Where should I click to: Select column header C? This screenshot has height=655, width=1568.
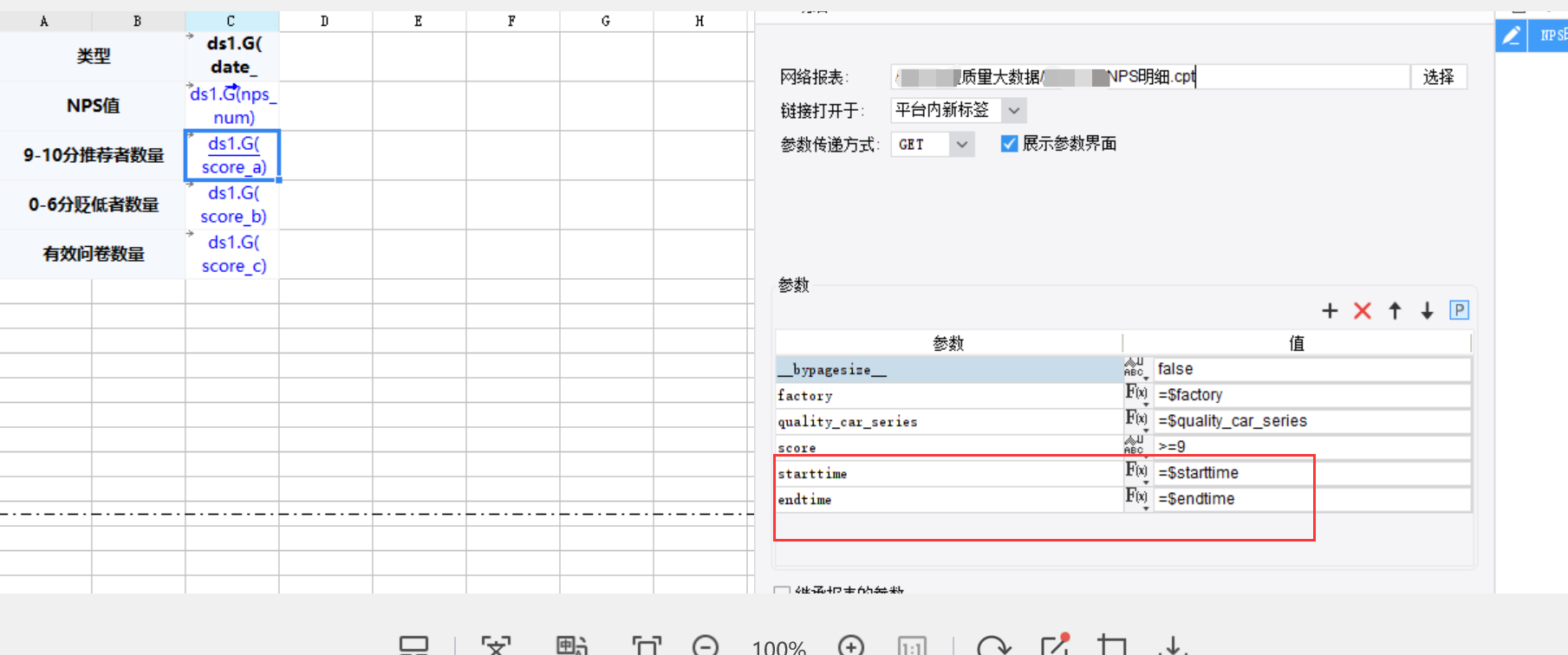coord(231,21)
